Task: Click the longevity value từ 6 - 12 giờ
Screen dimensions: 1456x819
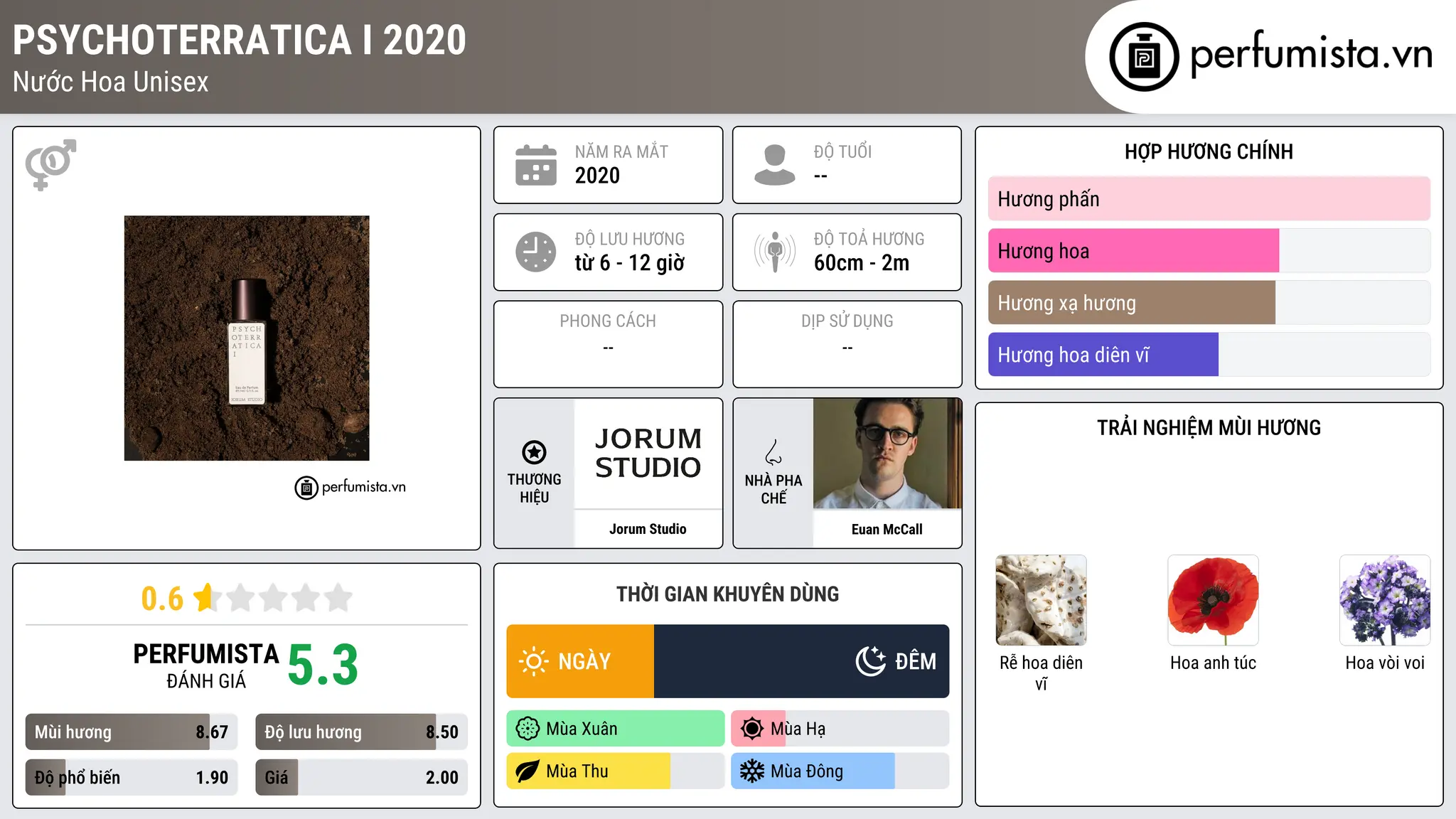Action: [x=630, y=263]
